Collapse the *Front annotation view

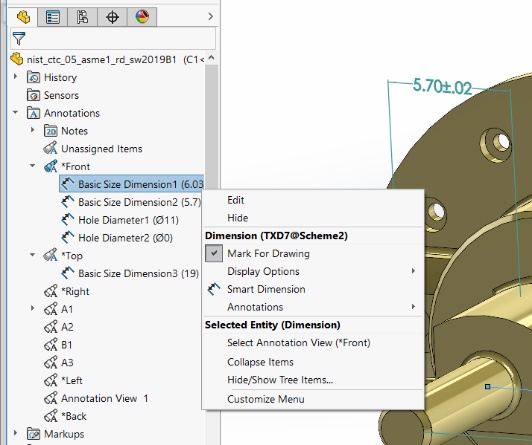pyautogui.click(x=33, y=166)
